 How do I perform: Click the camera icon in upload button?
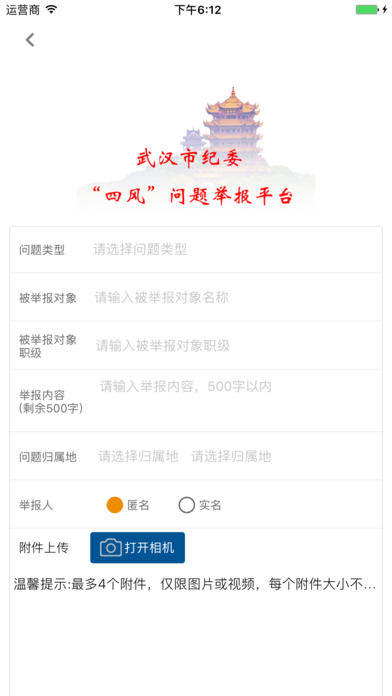[x=111, y=548]
